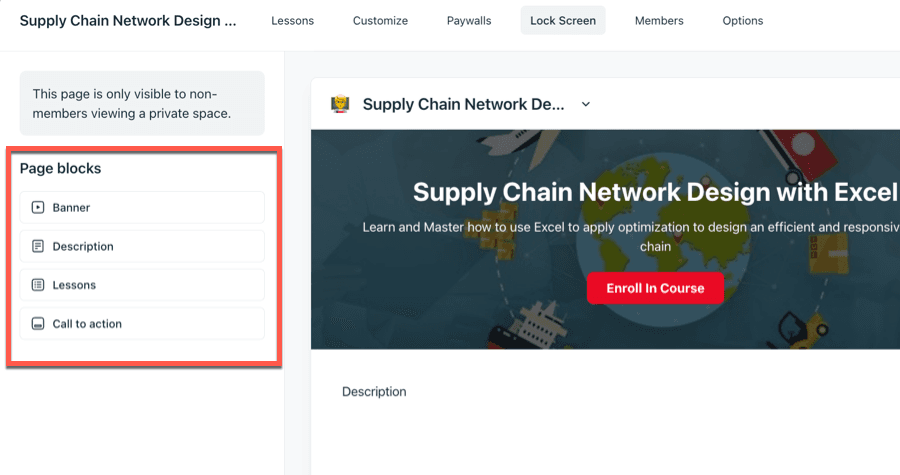Viewport: 900px width, 475px height.
Task: Click the Description heading in preview
Action: [x=374, y=392]
